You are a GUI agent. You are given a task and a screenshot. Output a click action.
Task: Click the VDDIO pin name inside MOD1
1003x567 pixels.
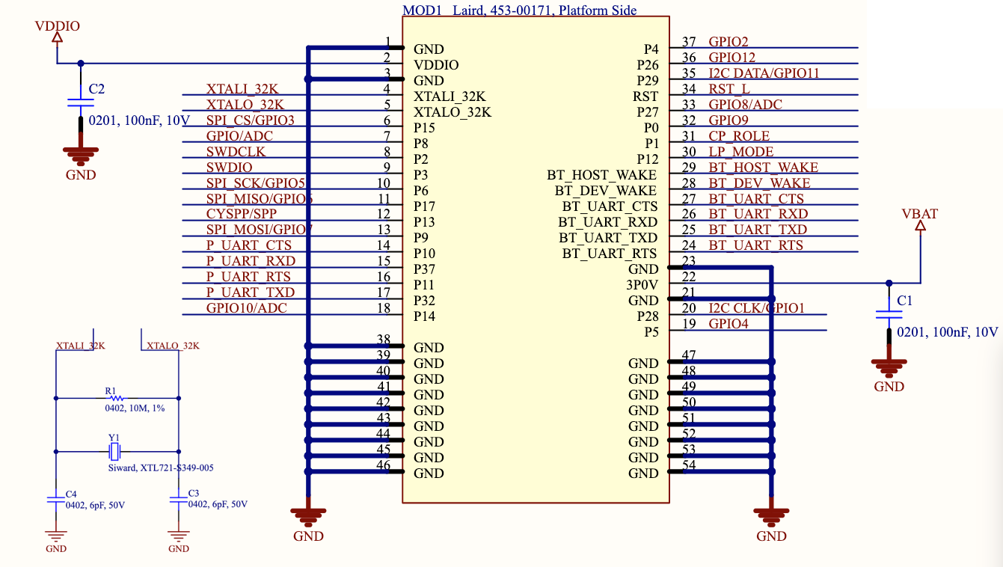pos(436,65)
